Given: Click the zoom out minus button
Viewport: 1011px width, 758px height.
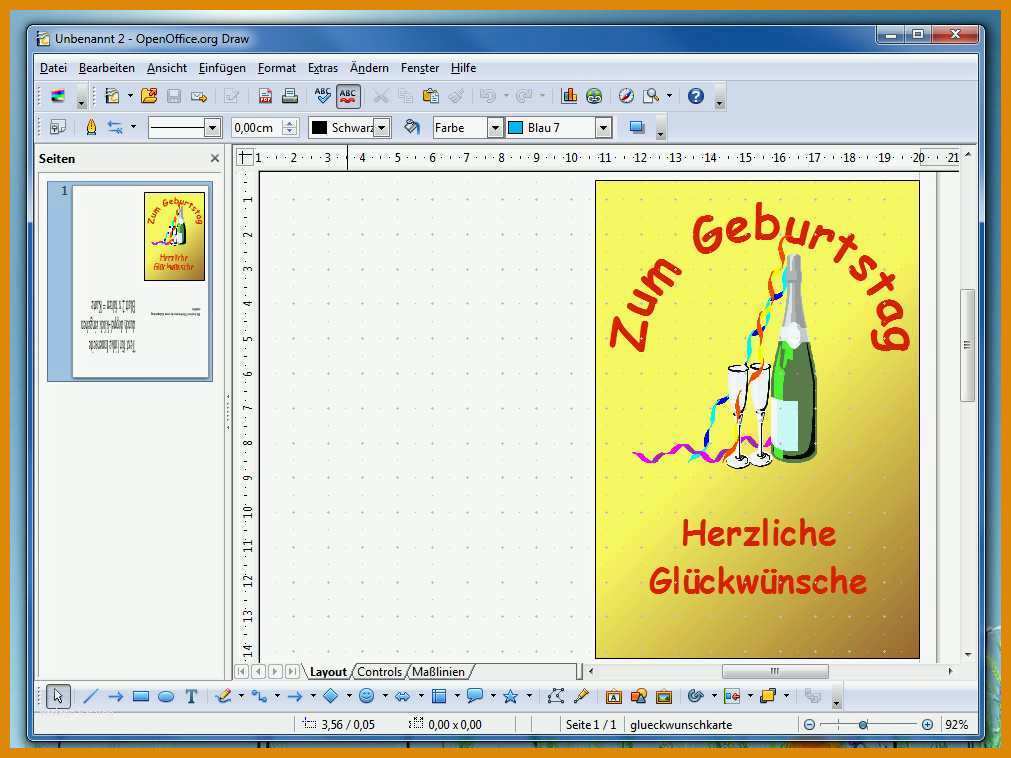Looking at the screenshot, I should pos(809,724).
